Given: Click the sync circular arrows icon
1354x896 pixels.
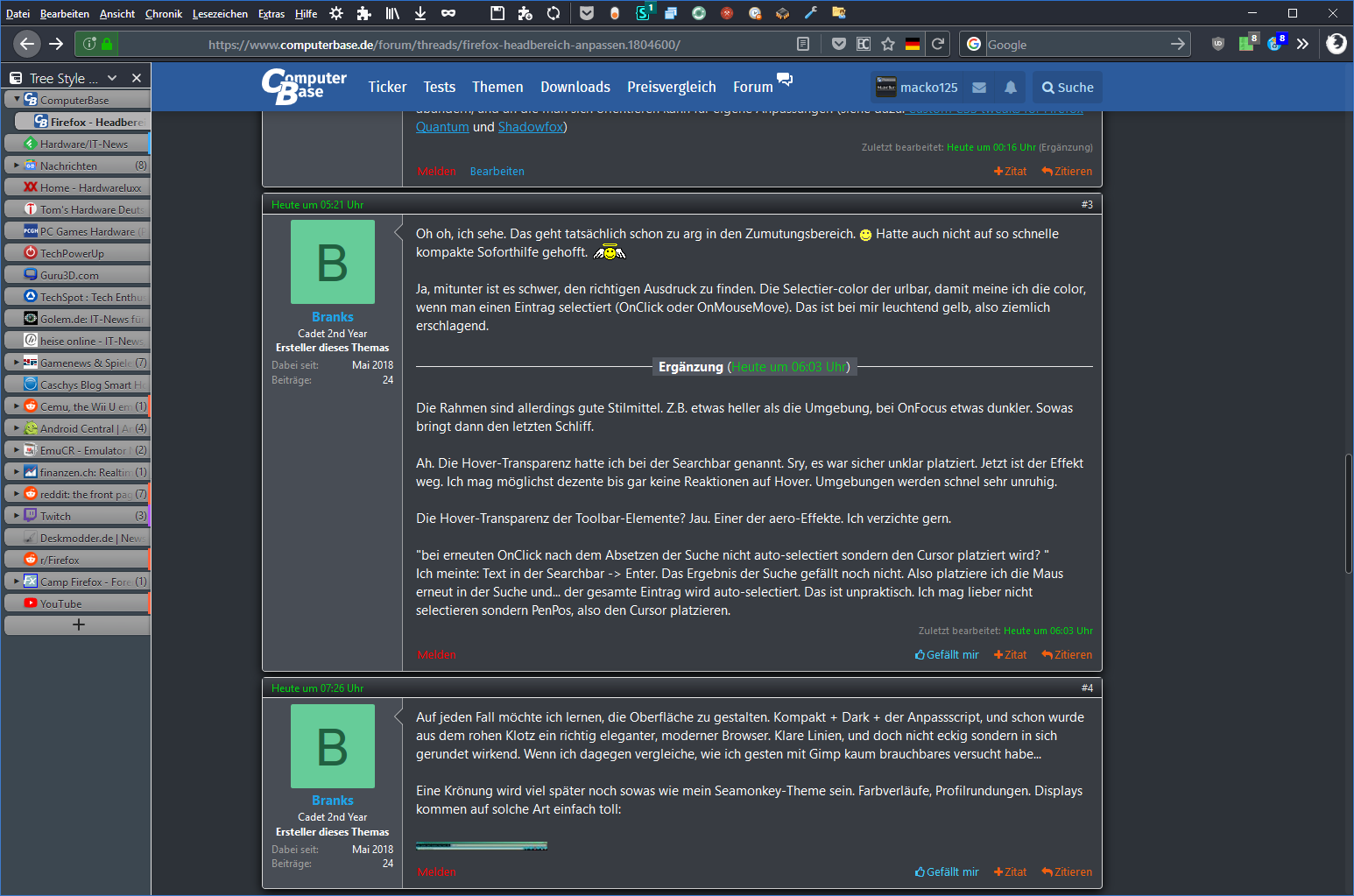Looking at the screenshot, I should 554,13.
